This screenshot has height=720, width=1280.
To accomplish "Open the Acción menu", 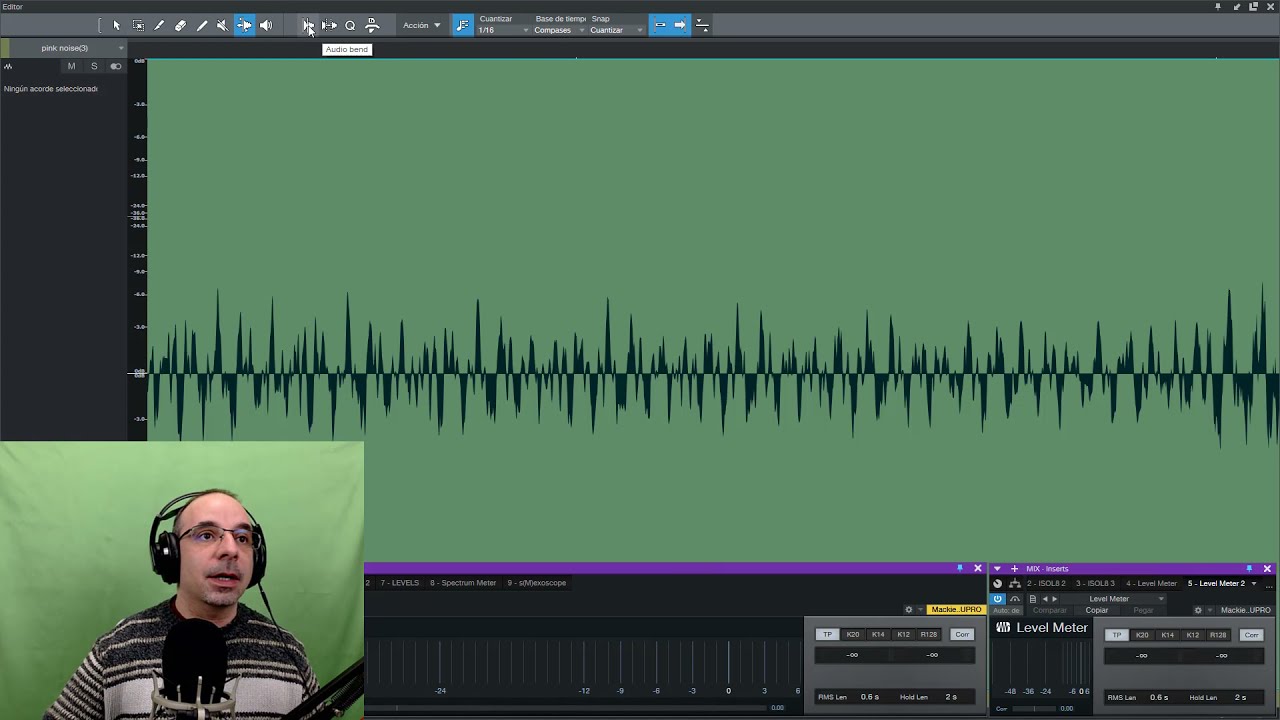I will (x=421, y=25).
